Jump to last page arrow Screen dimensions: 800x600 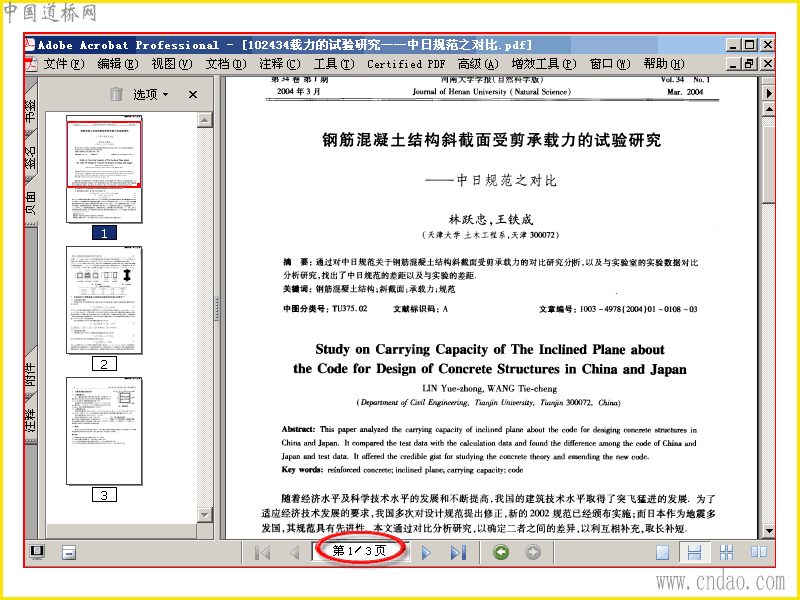(458, 552)
